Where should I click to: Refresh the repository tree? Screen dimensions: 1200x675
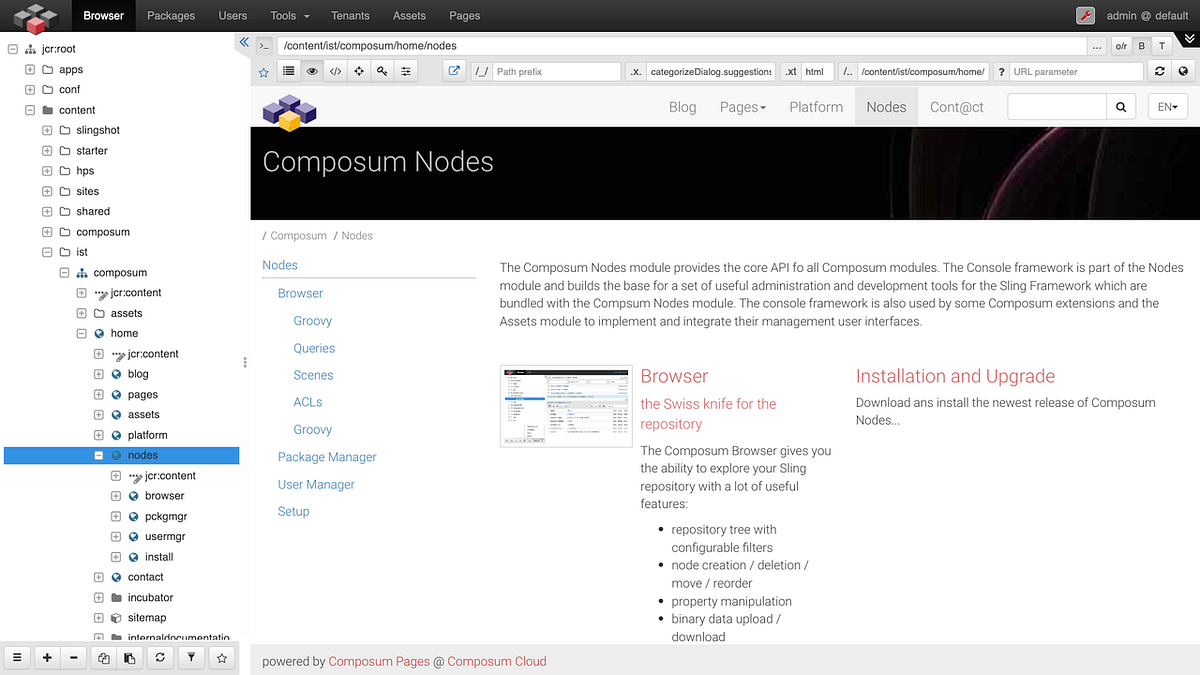pyautogui.click(x=161, y=657)
